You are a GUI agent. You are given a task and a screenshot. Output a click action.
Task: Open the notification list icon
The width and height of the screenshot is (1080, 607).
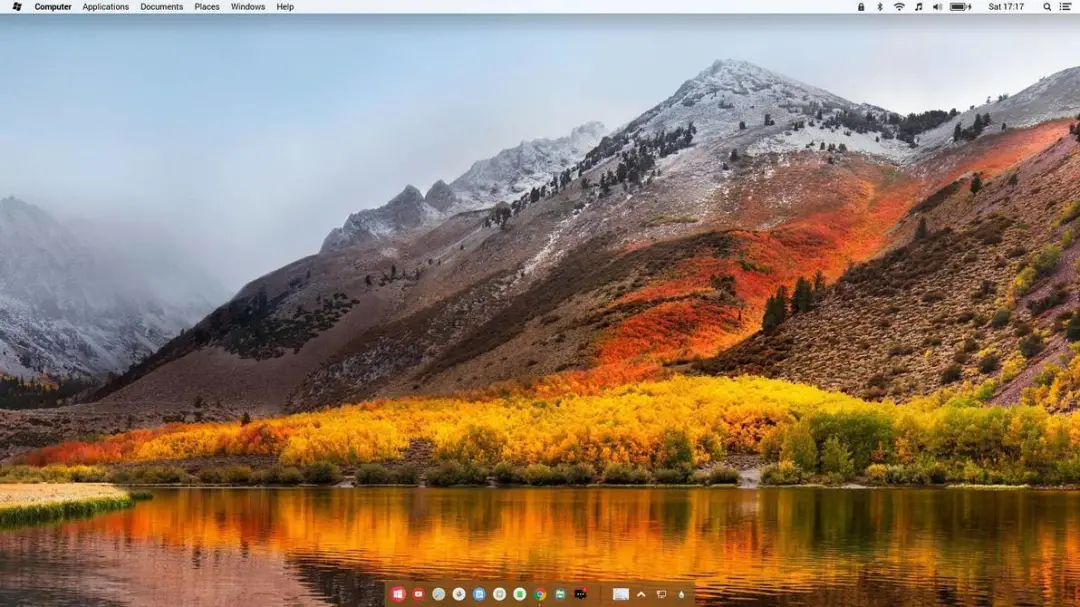tap(1066, 7)
